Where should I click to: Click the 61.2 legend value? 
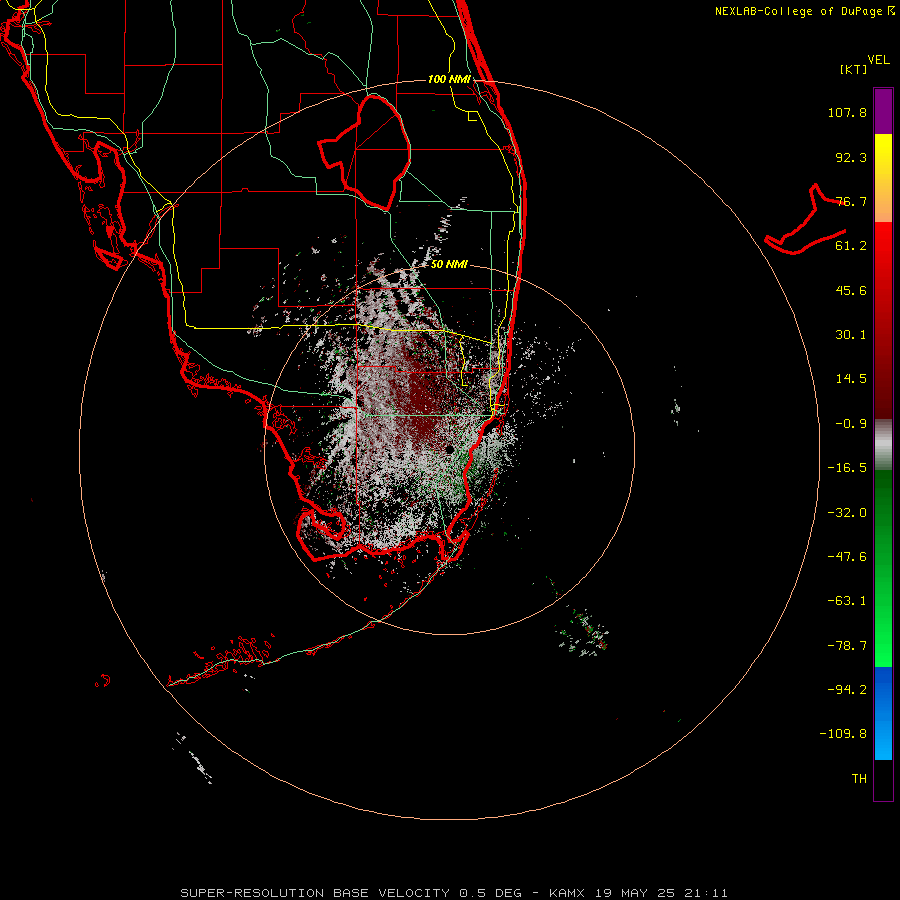[851, 246]
